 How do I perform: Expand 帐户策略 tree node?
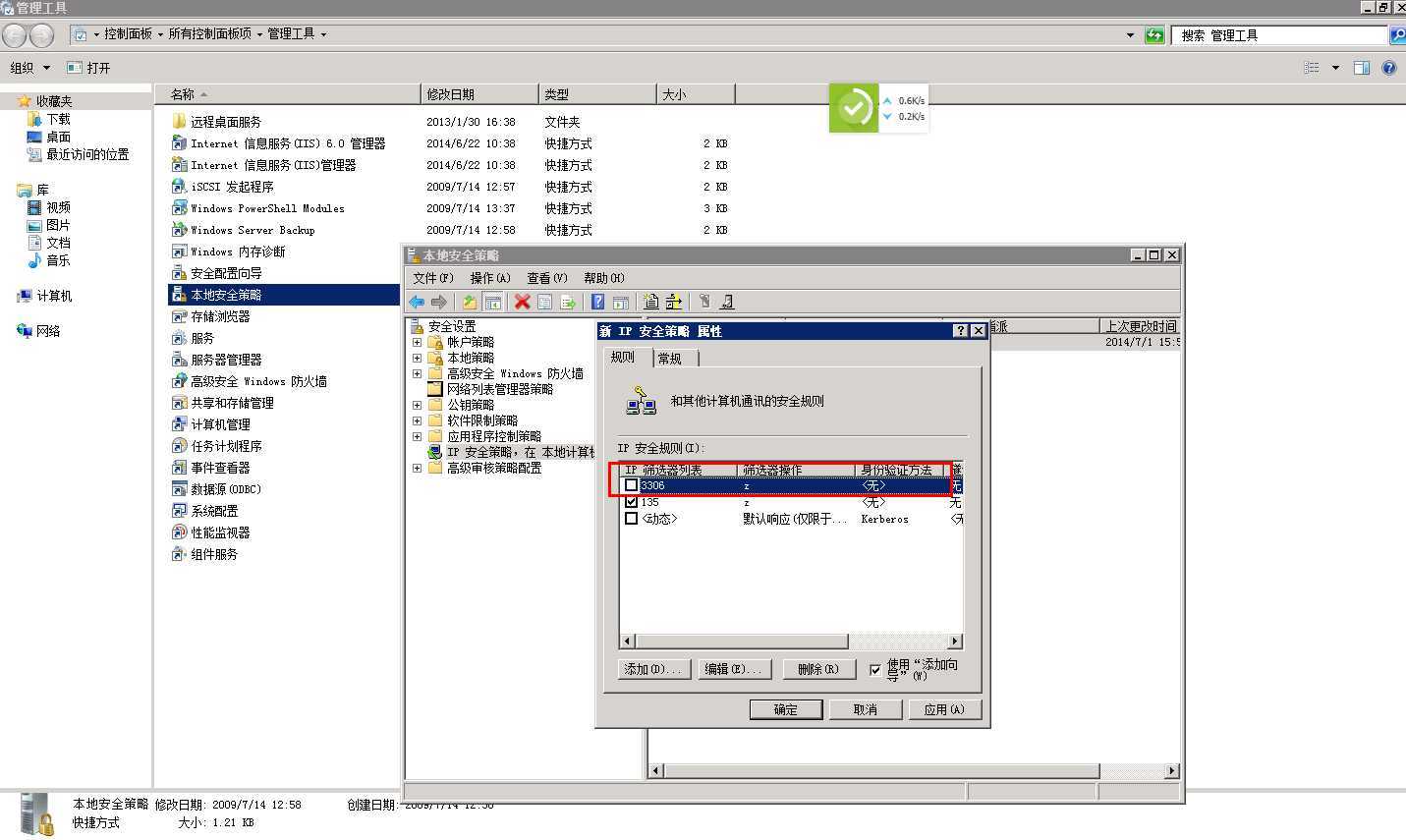pyautogui.click(x=417, y=342)
